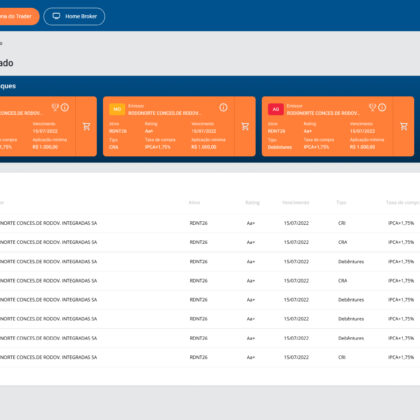Add the CRA highlight card to cart
Viewport: 420px width, 420px height.
(245, 126)
